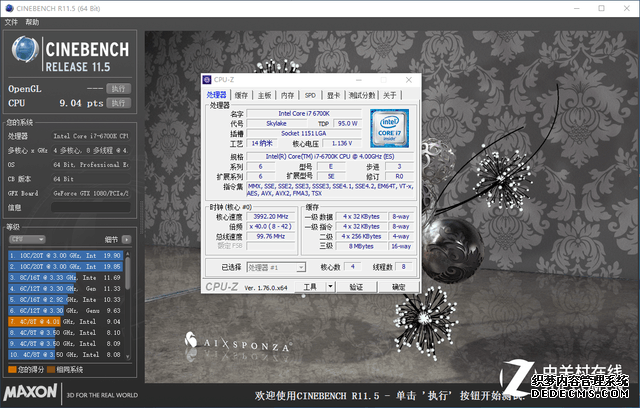Click the MAXON logo
The height and width of the screenshot is (408, 640).
point(30,392)
